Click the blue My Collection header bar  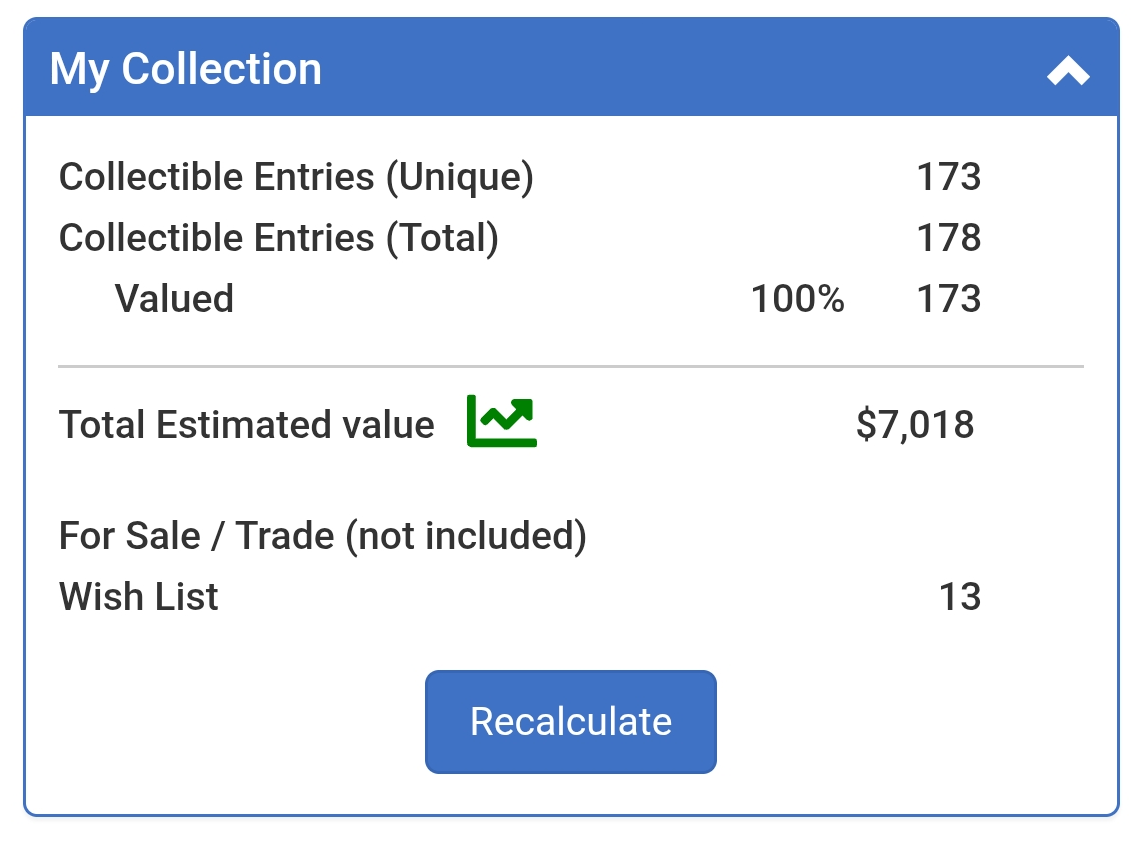[571, 68]
